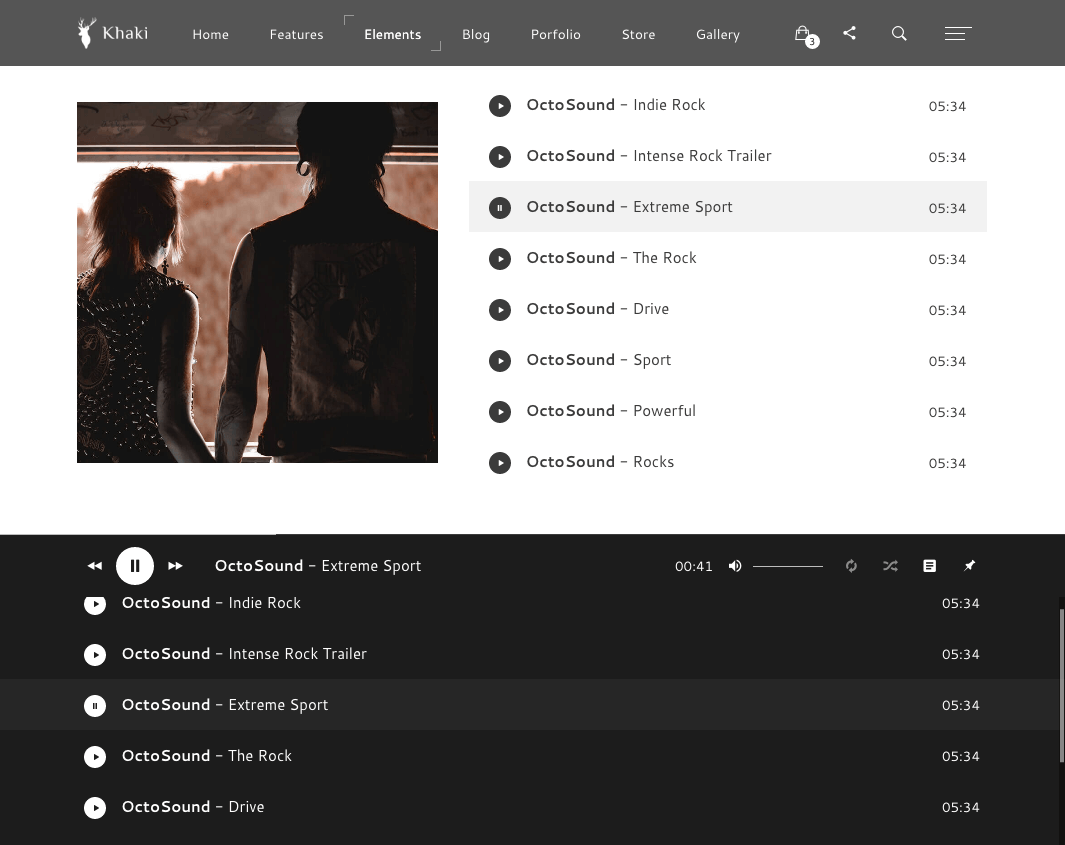This screenshot has height=845, width=1065.
Task: Open the share icon in navigation bar
Action: 849,33
